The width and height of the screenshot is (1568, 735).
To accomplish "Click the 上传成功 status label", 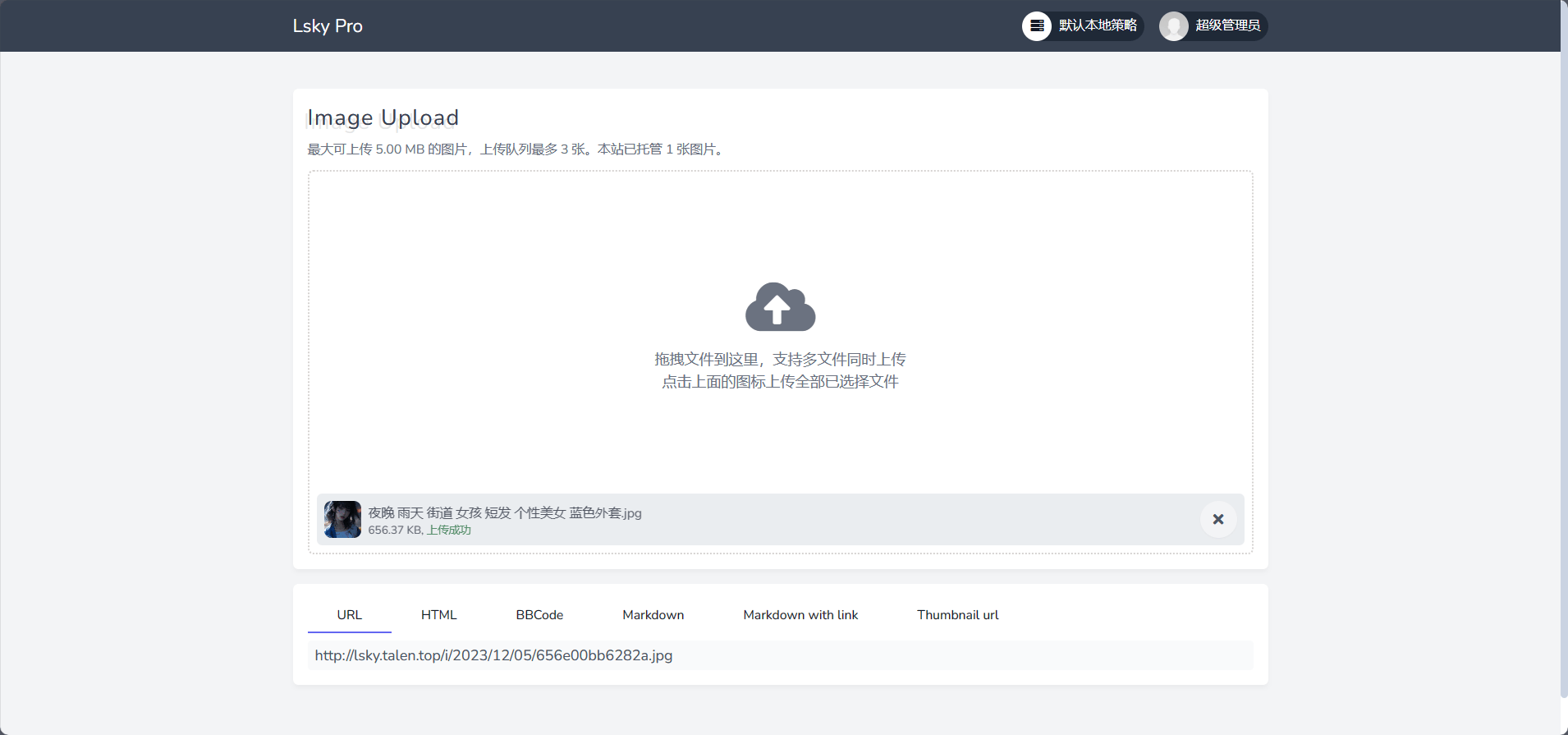I will click(449, 531).
